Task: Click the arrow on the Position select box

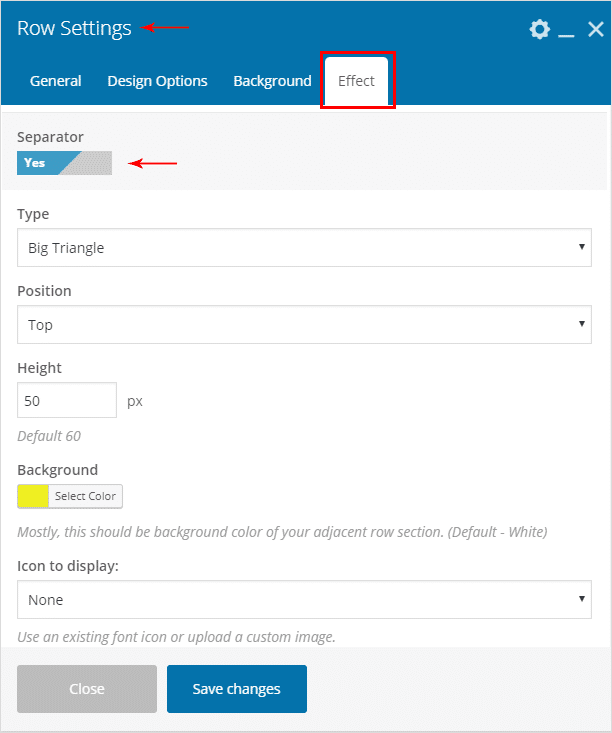Action: tap(582, 324)
